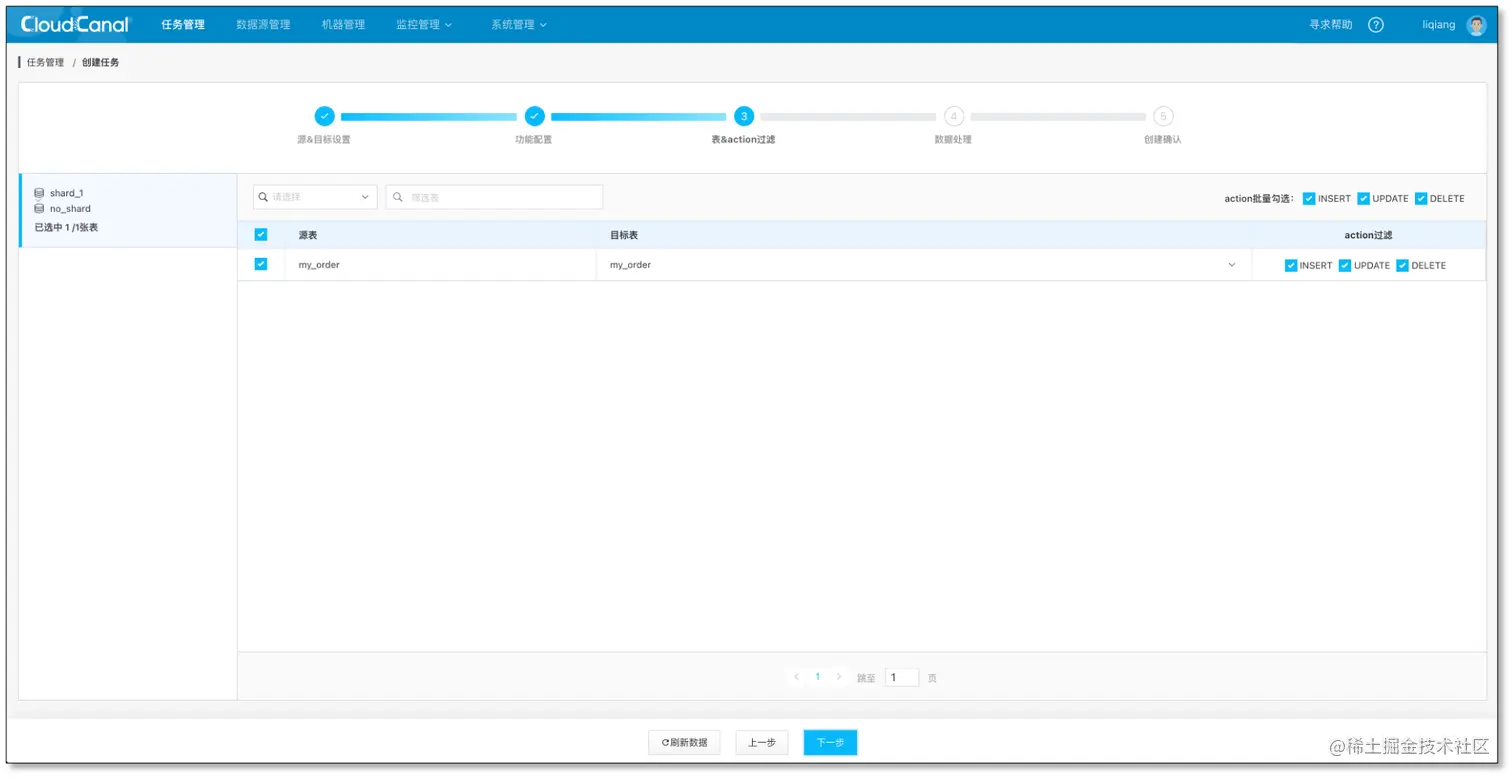Screen dimensions: 1512x779
Task: Click the 上一步 button
Action: pyautogui.click(x=762, y=742)
